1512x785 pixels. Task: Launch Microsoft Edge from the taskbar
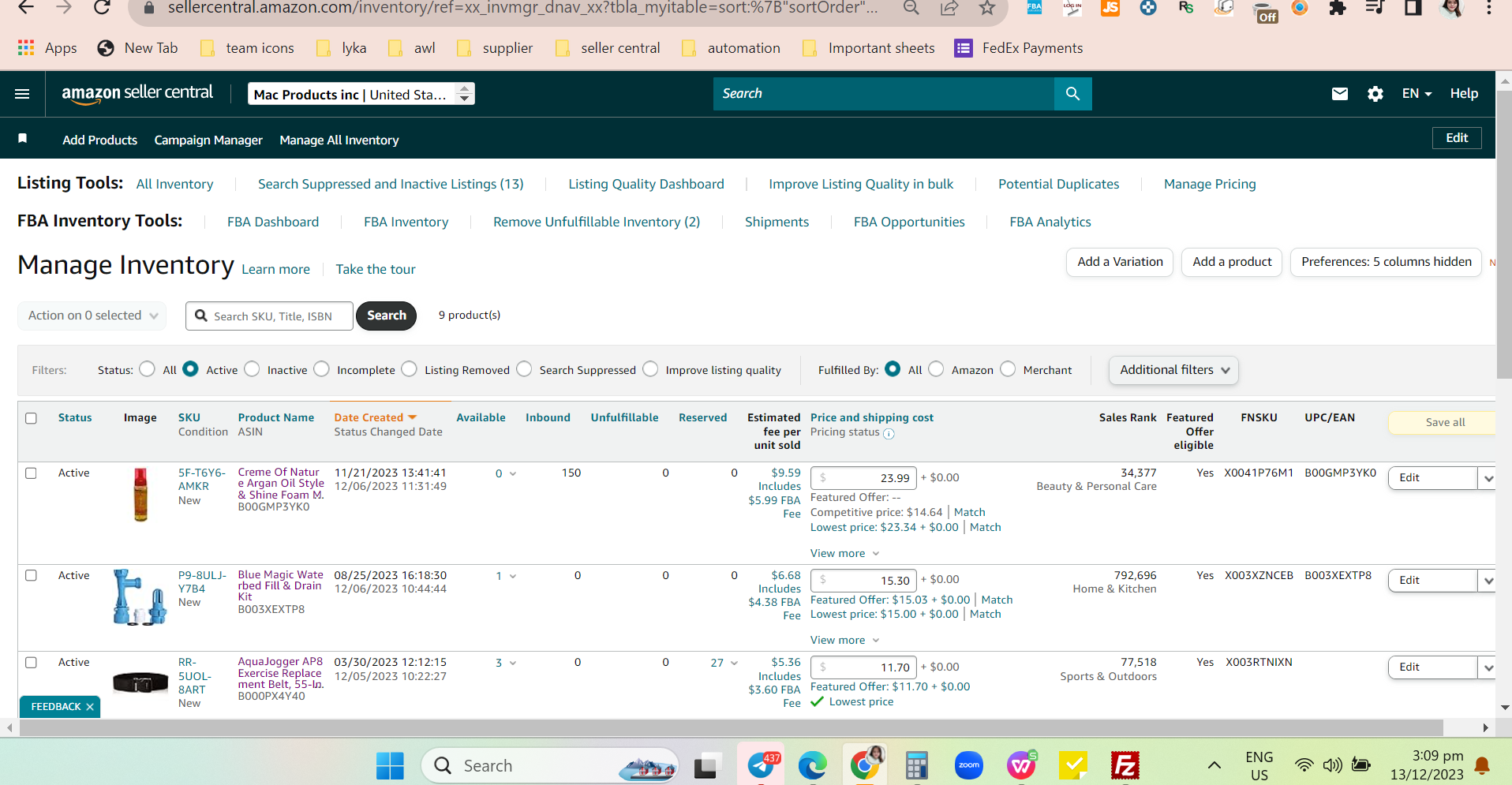[812, 765]
